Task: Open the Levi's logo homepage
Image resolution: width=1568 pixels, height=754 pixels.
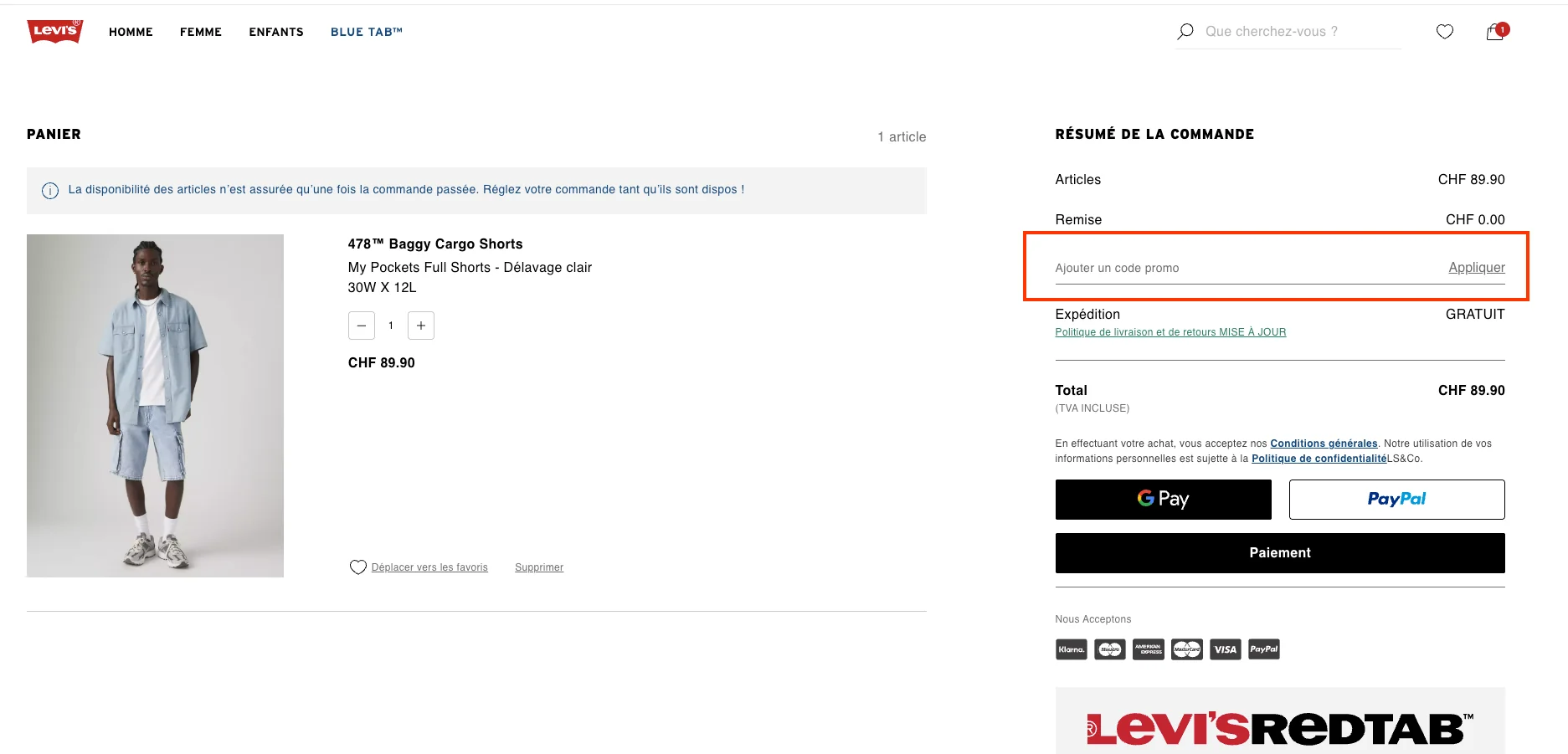Action: [55, 31]
